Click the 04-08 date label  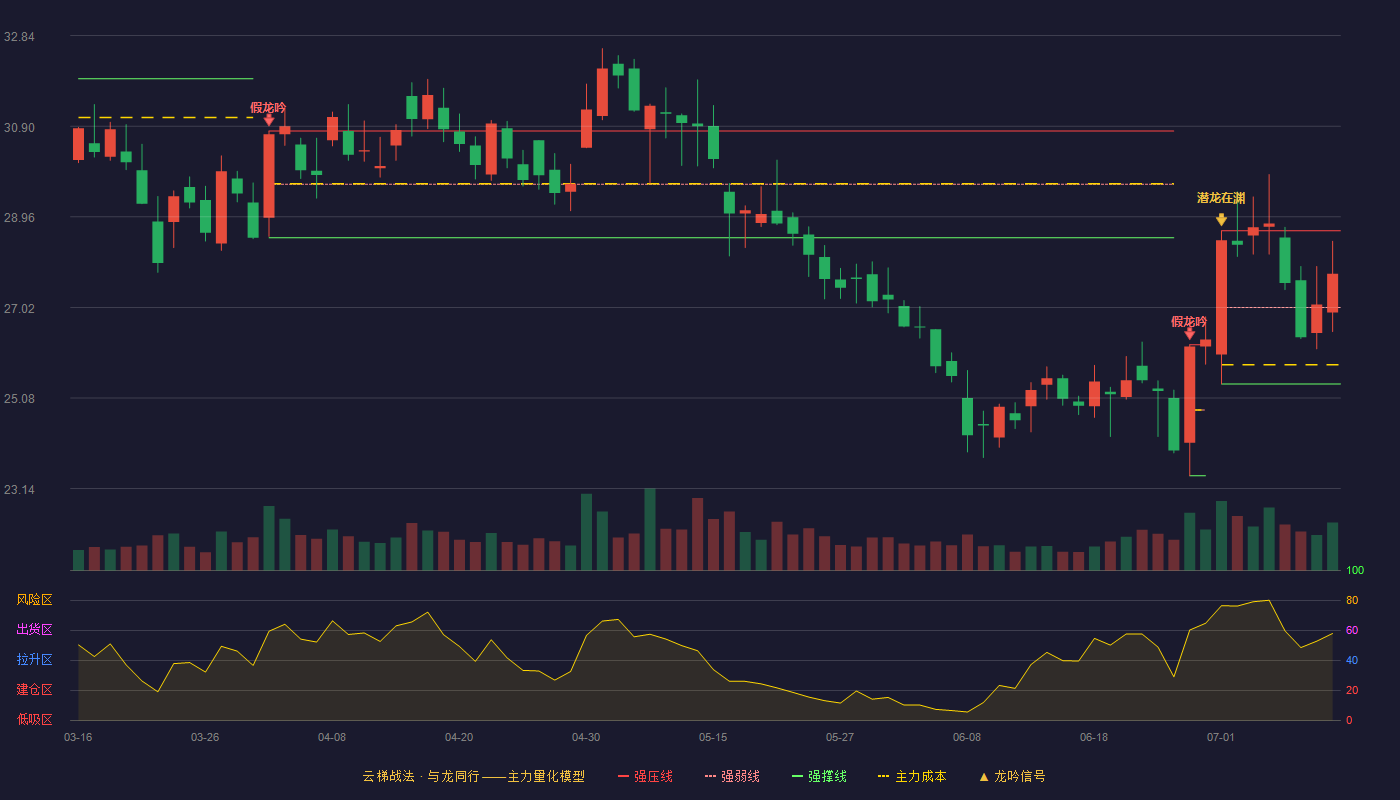332,737
